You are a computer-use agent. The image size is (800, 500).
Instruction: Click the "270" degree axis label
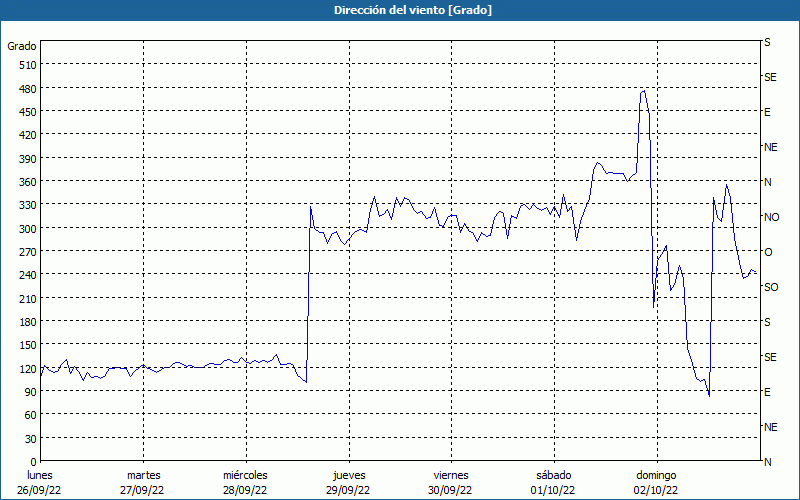pyautogui.click(x=28, y=252)
